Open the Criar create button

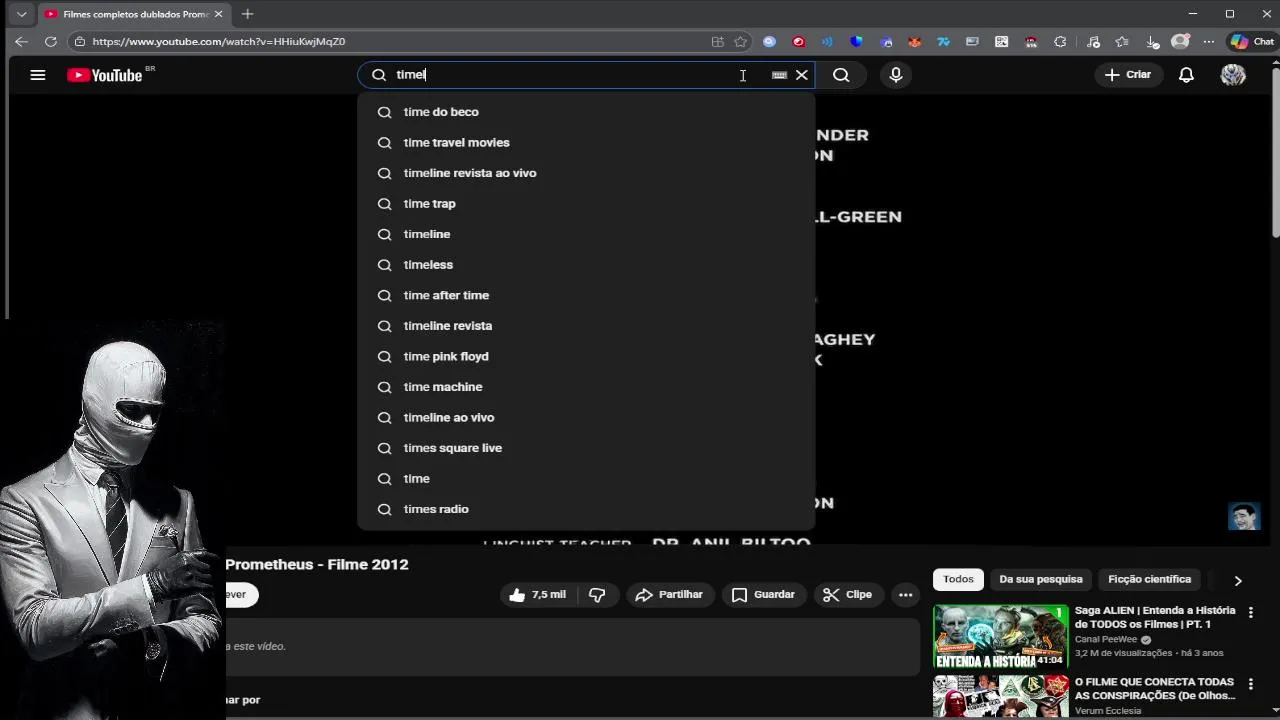pyautogui.click(x=1128, y=75)
